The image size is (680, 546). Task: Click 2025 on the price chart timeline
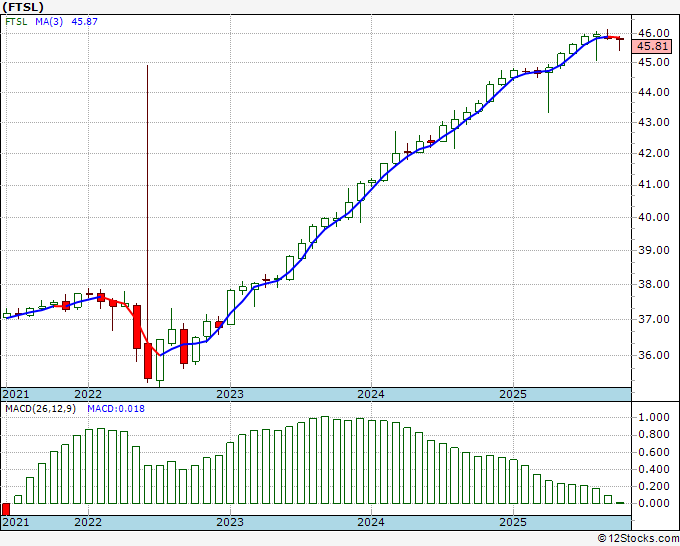click(513, 394)
